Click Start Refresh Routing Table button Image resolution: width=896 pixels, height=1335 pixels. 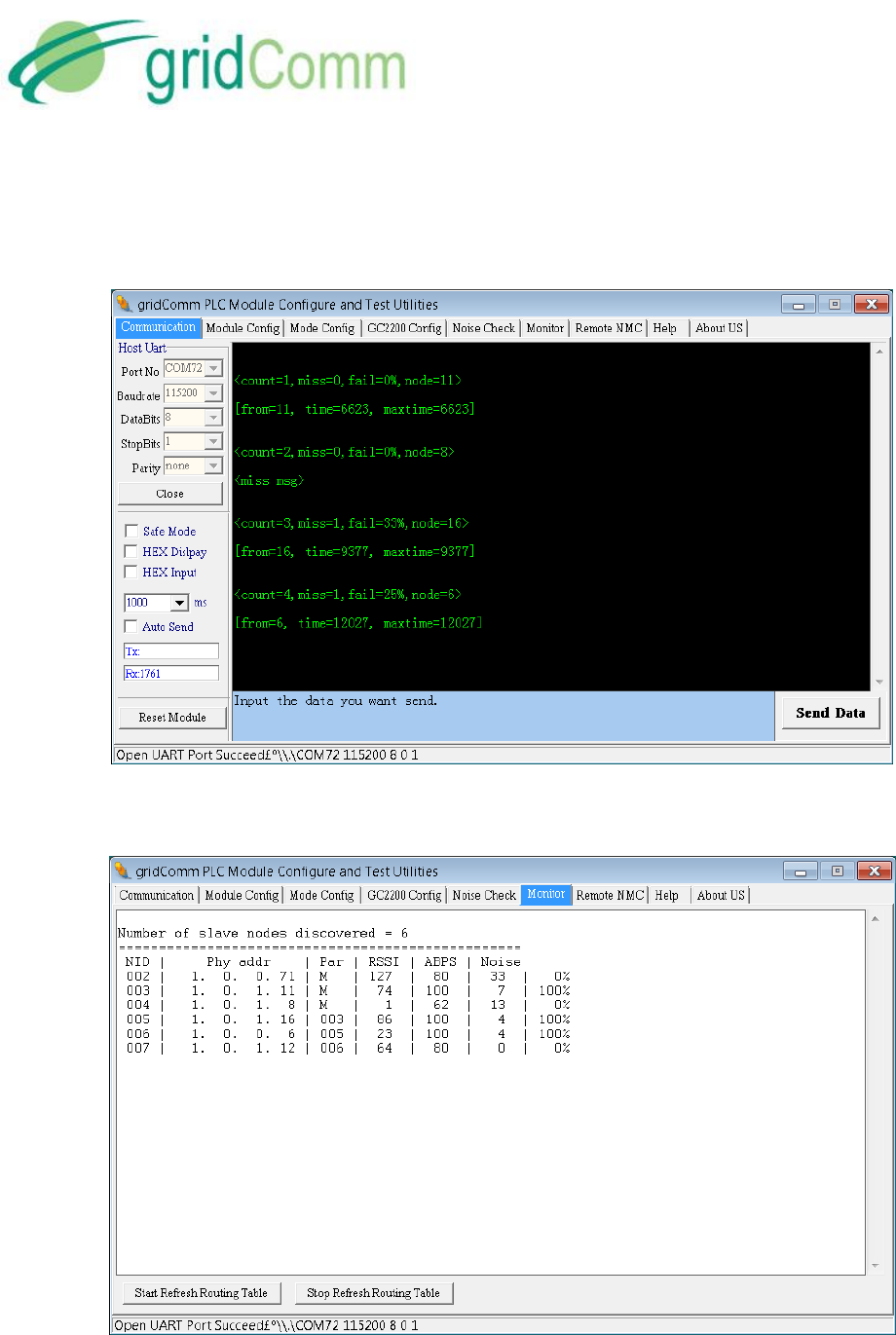point(202,1293)
